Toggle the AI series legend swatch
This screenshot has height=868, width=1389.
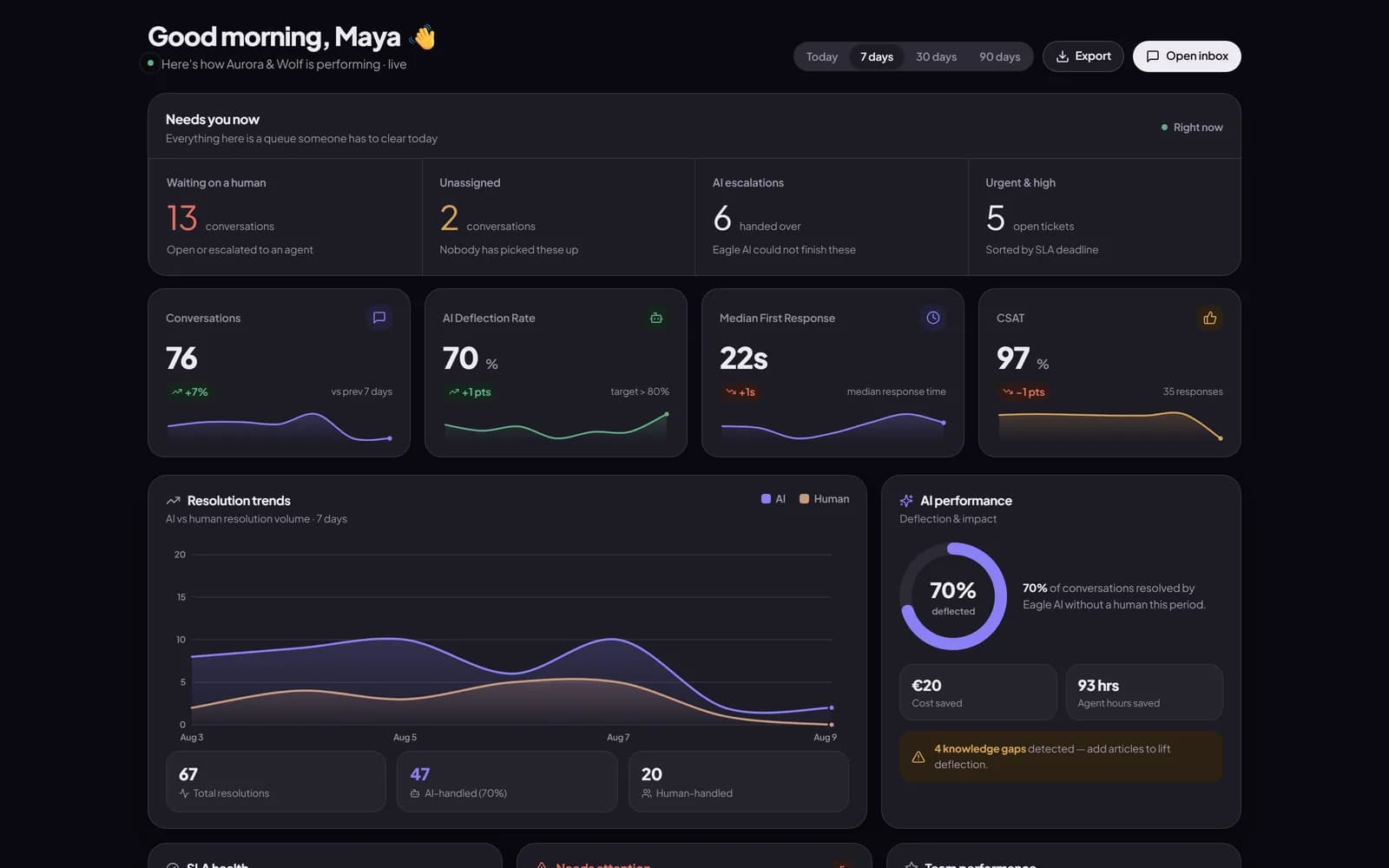[x=766, y=499]
